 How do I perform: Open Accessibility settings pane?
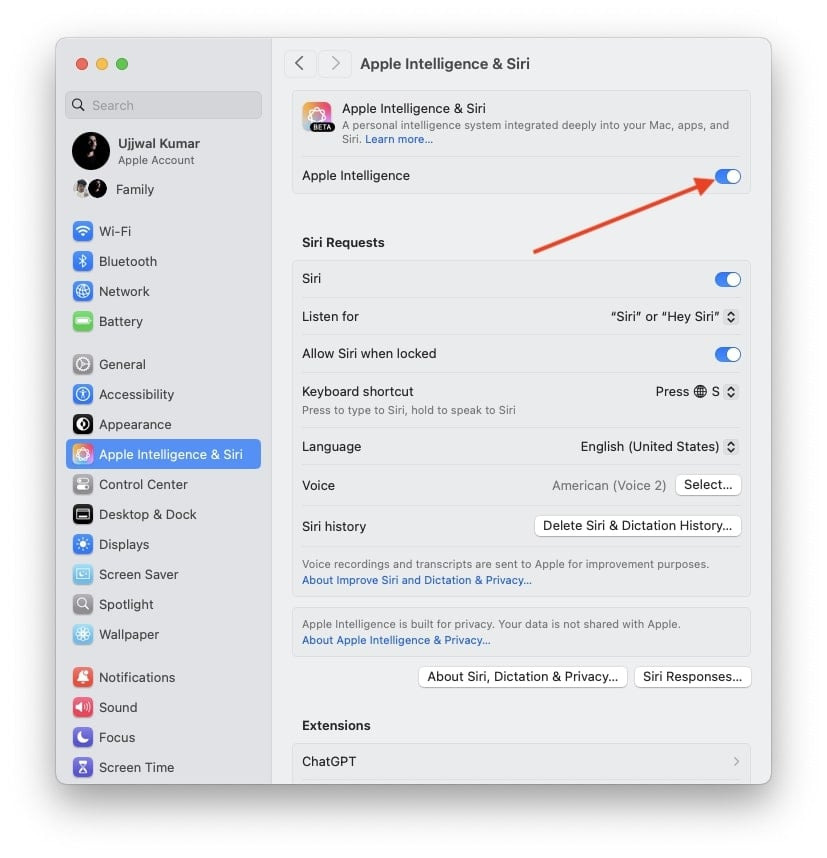pos(163,395)
